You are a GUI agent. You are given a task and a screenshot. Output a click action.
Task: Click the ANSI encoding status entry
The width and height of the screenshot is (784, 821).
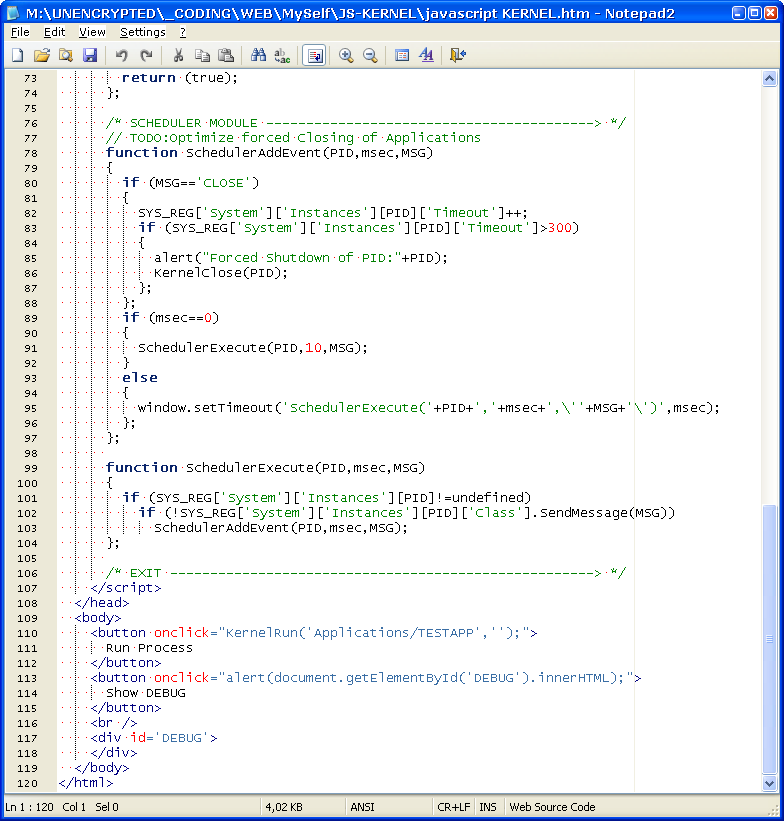pyautogui.click(x=362, y=807)
